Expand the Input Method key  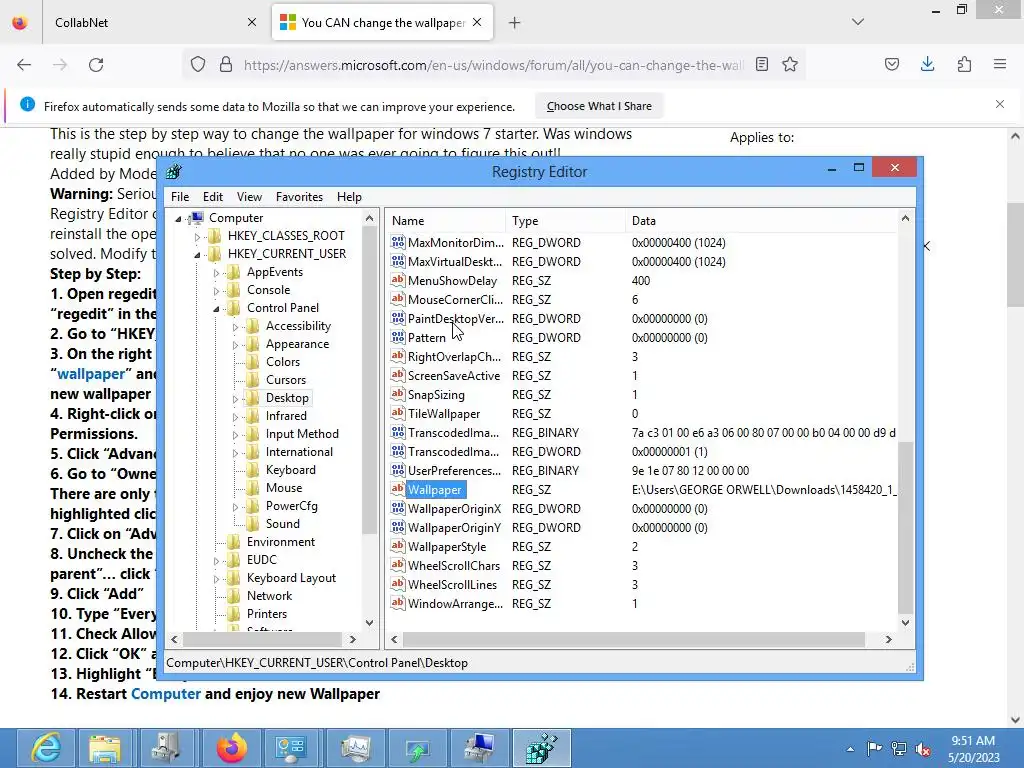click(x=235, y=435)
